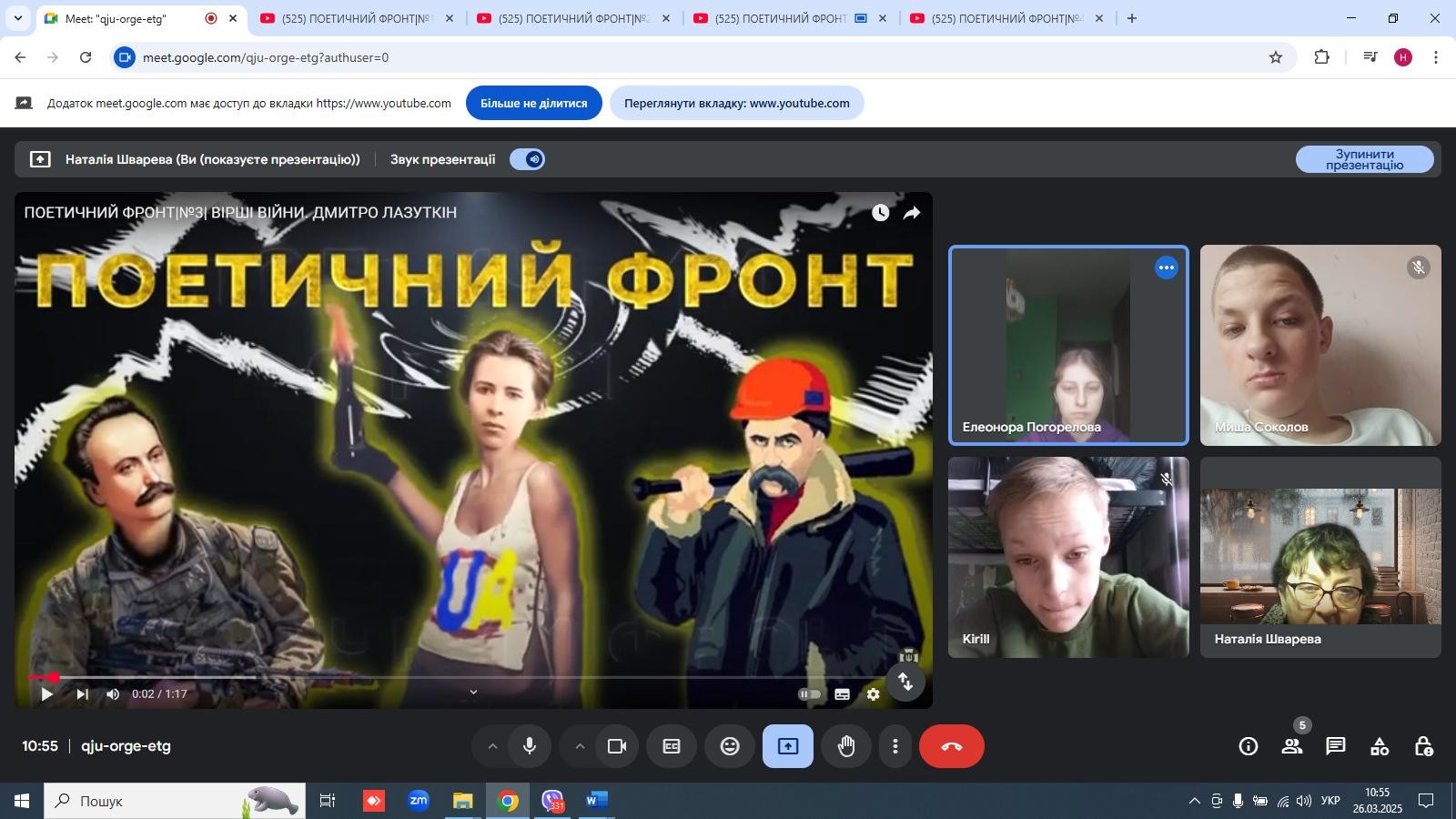Open Windows Start menu
The height and width of the screenshot is (819, 1456).
pyautogui.click(x=22, y=801)
